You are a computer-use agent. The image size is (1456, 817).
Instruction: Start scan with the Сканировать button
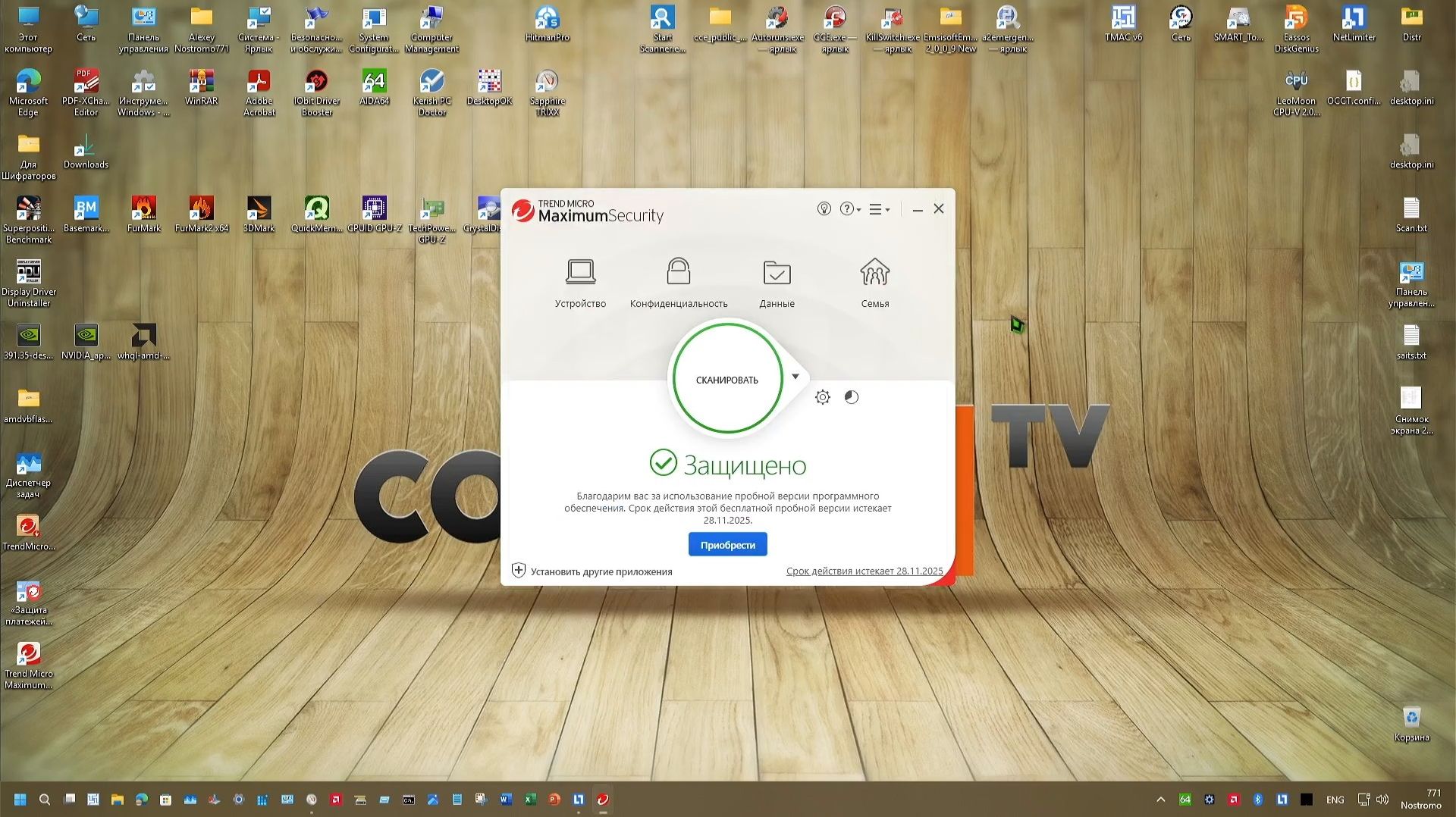[727, 379]
